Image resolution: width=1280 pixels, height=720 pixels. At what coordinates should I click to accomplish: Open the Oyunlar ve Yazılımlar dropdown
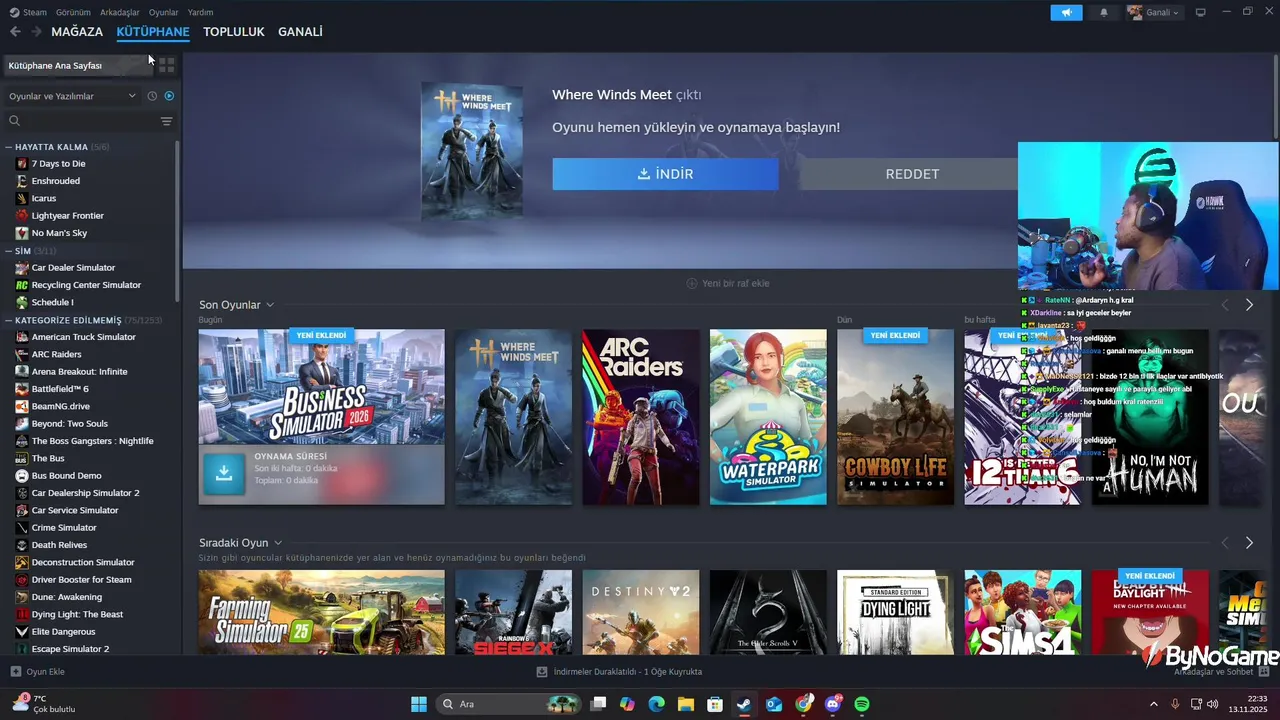(x=72, y=96)
